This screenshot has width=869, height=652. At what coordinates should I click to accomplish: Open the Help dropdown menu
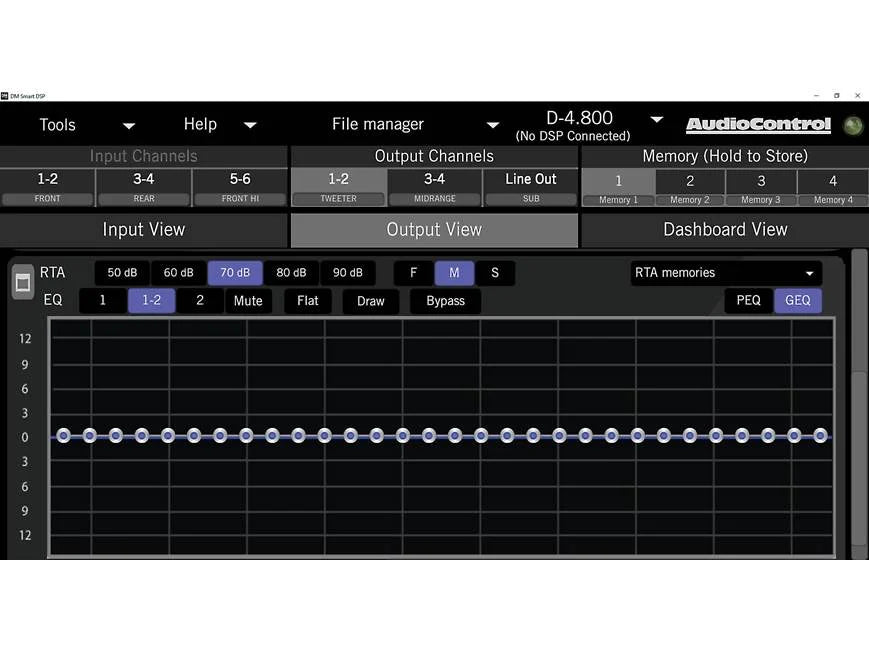coord(220,124)
